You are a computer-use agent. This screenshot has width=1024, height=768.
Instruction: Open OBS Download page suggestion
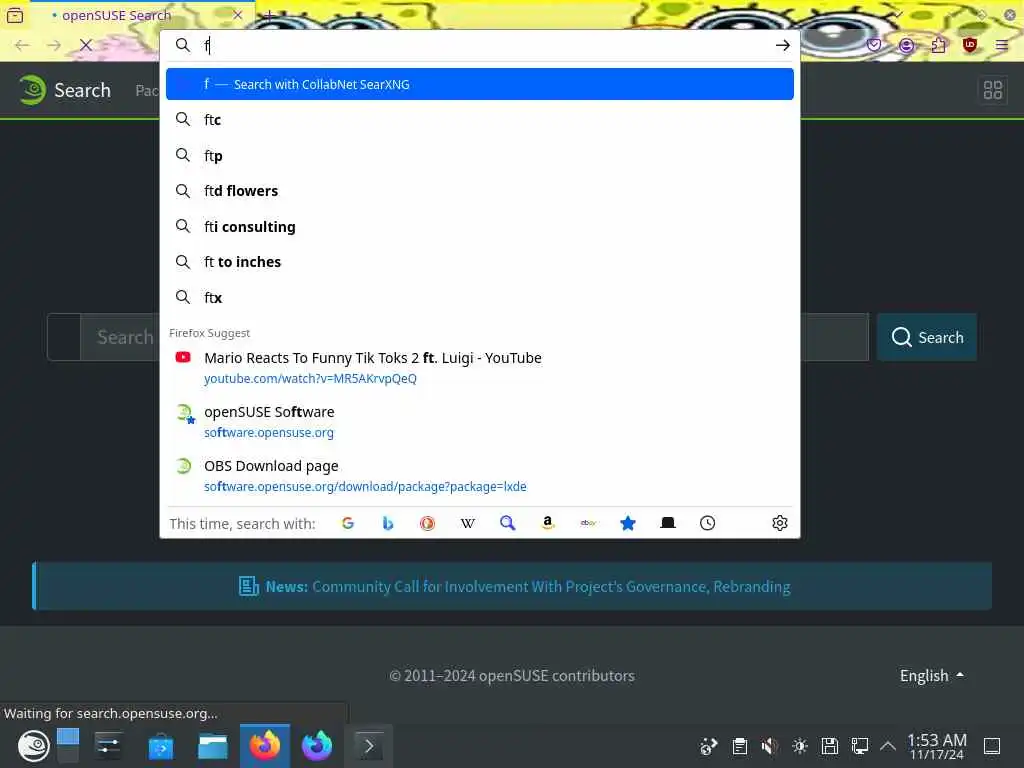click(479, 476)
